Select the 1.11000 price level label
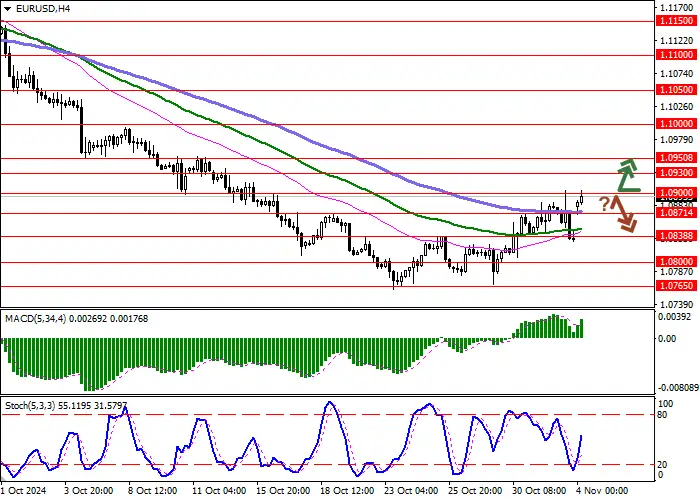The image size is (700, 500). pyautogui.click(x=678, y=54)
